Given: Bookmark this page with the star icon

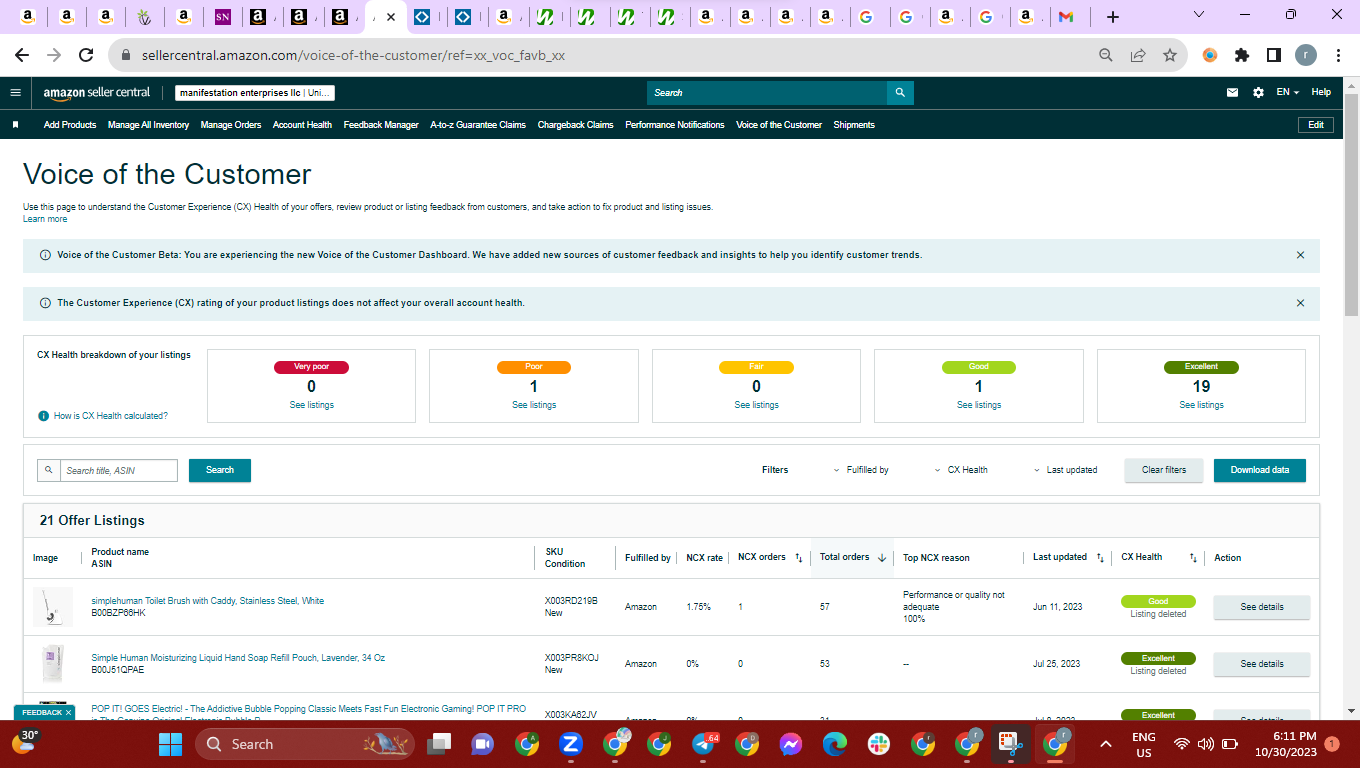Looking at the screenshot, I should click(x=1169, y=55).
